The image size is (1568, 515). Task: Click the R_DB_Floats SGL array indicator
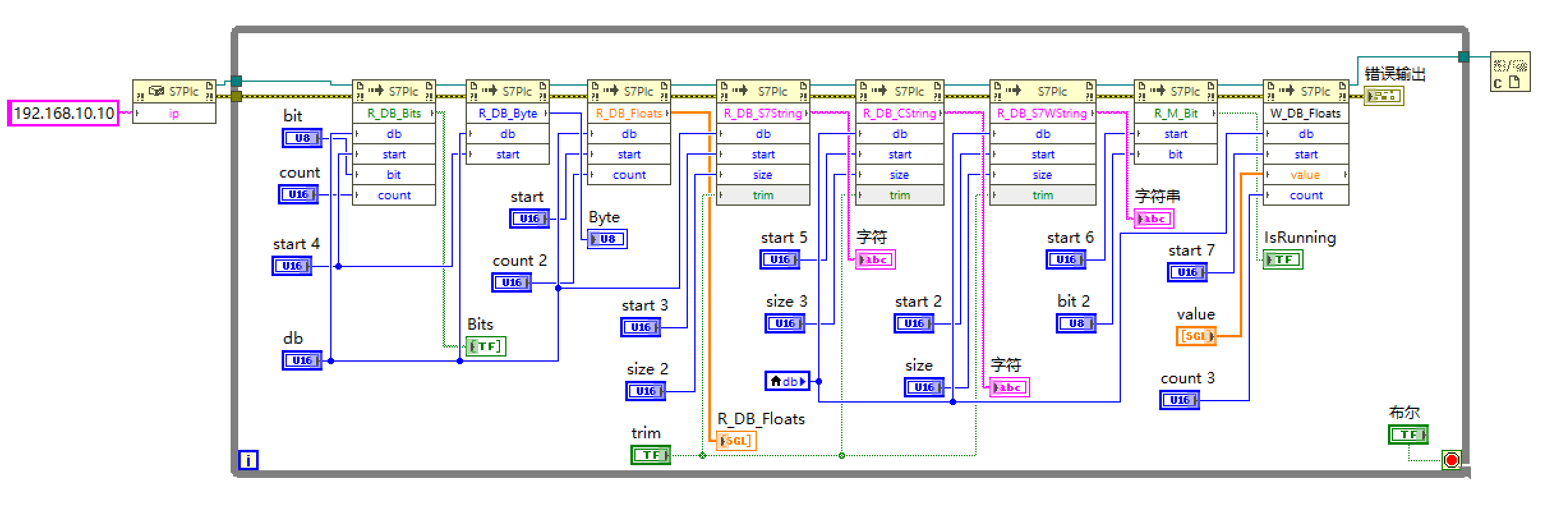point(736,441)
